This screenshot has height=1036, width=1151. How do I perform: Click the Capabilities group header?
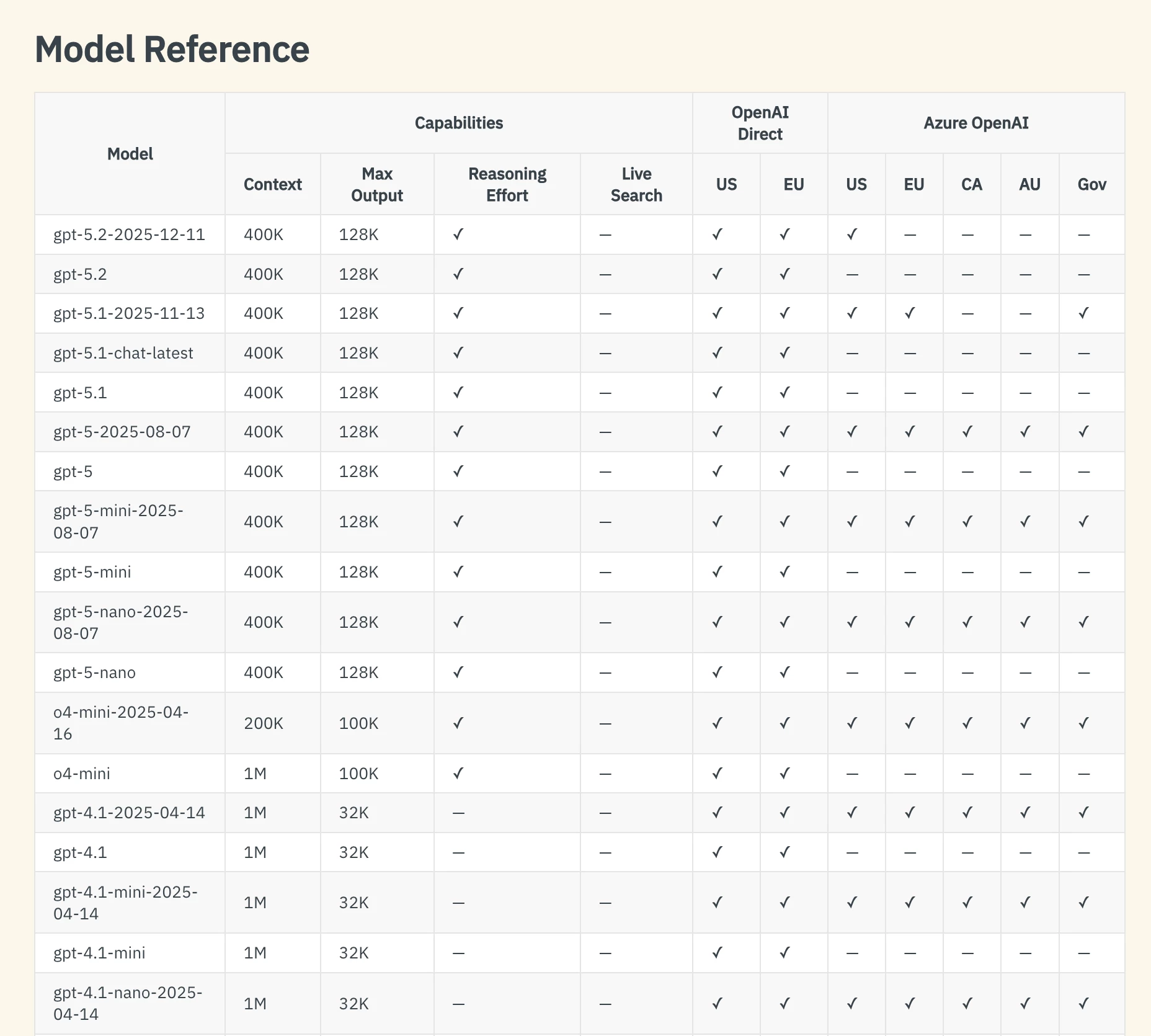[459, 123]
